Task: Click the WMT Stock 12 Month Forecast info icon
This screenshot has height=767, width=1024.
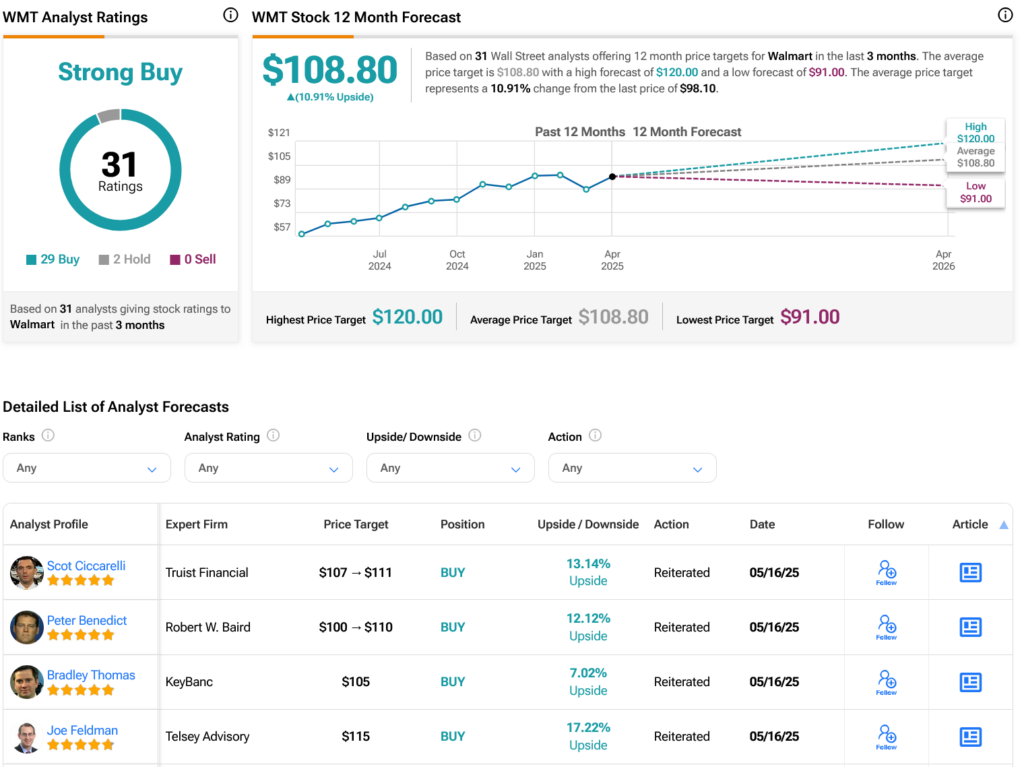Action: [x=1005, y=15]
